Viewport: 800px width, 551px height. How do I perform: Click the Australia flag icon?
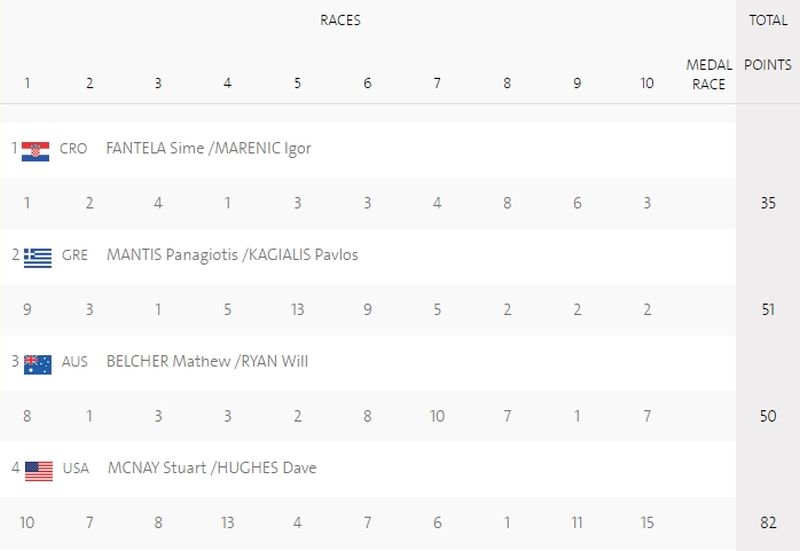tap(38, 365)
